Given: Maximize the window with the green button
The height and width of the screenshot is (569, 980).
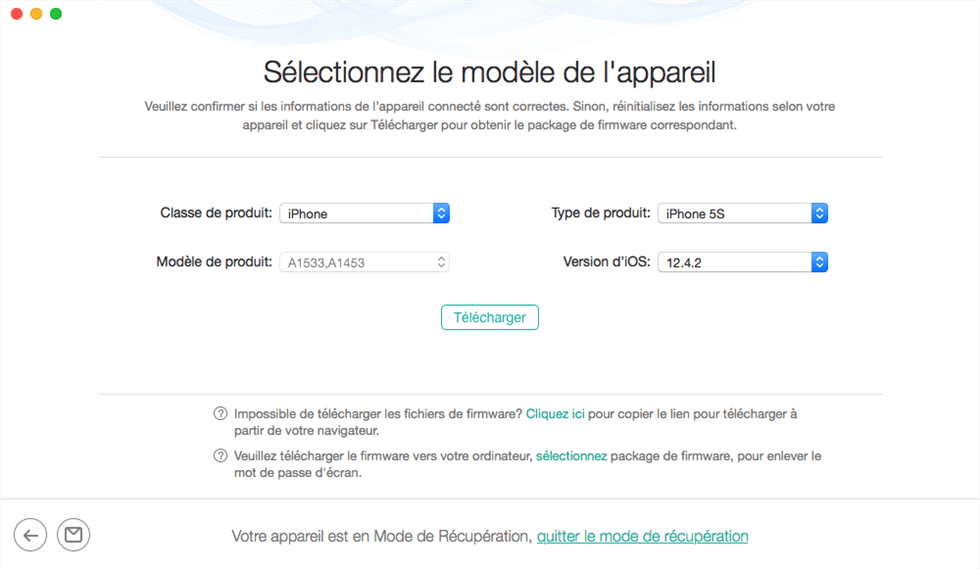Looking at the screenshot, I should click(x=56, y=14).
